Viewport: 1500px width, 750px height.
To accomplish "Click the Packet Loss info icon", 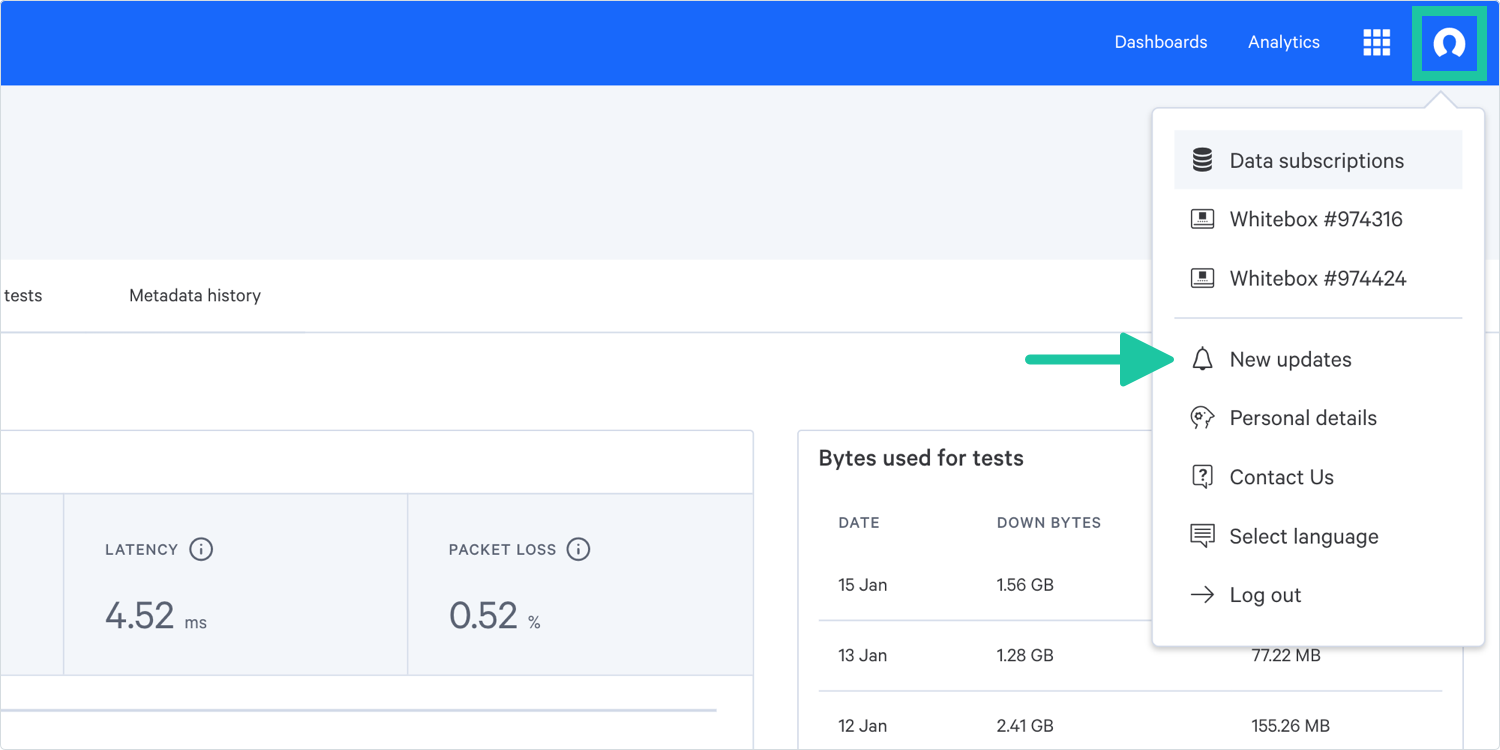I will [x=578, y=549].
